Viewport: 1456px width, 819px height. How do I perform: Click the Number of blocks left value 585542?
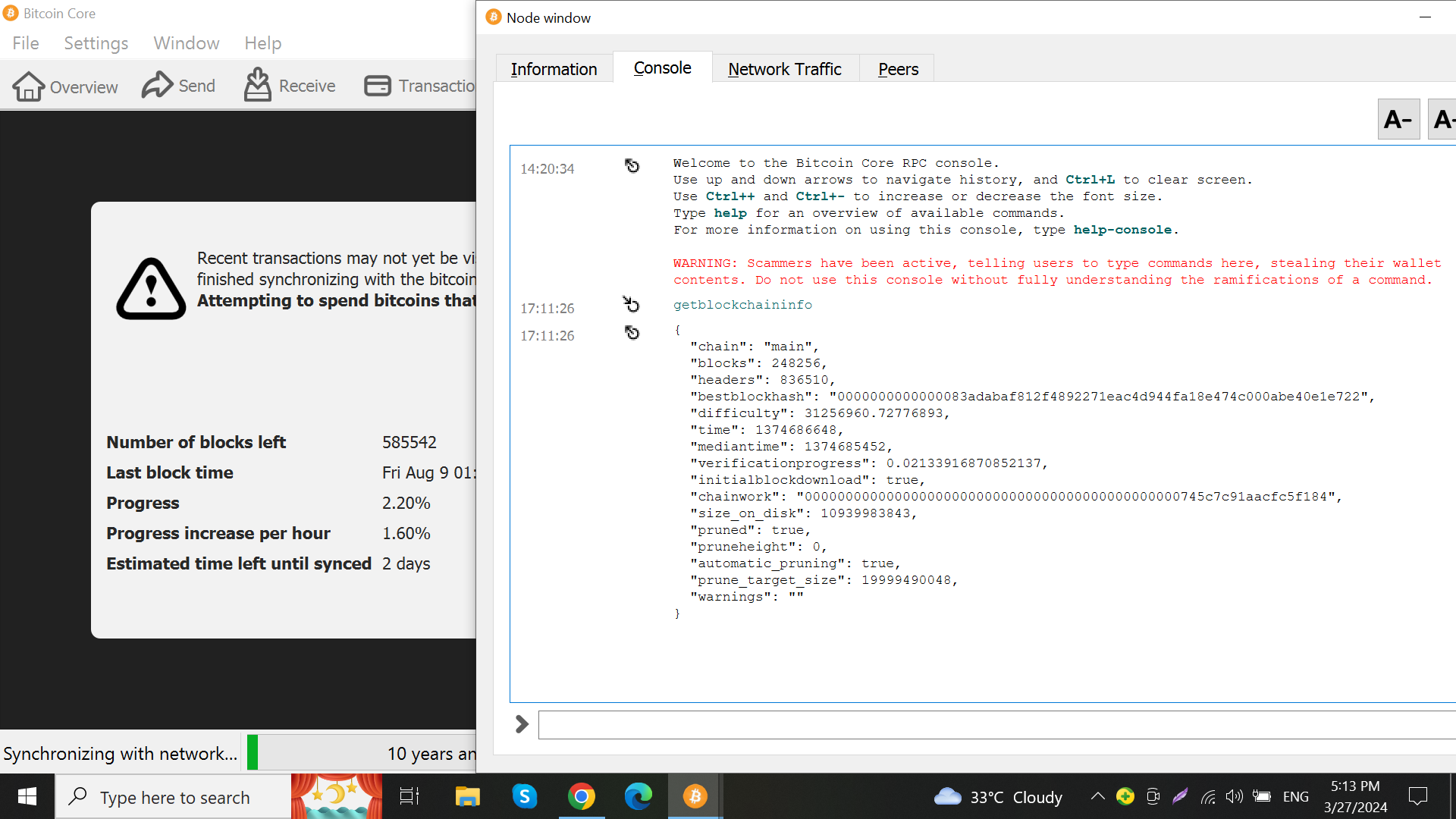point(409,442)
